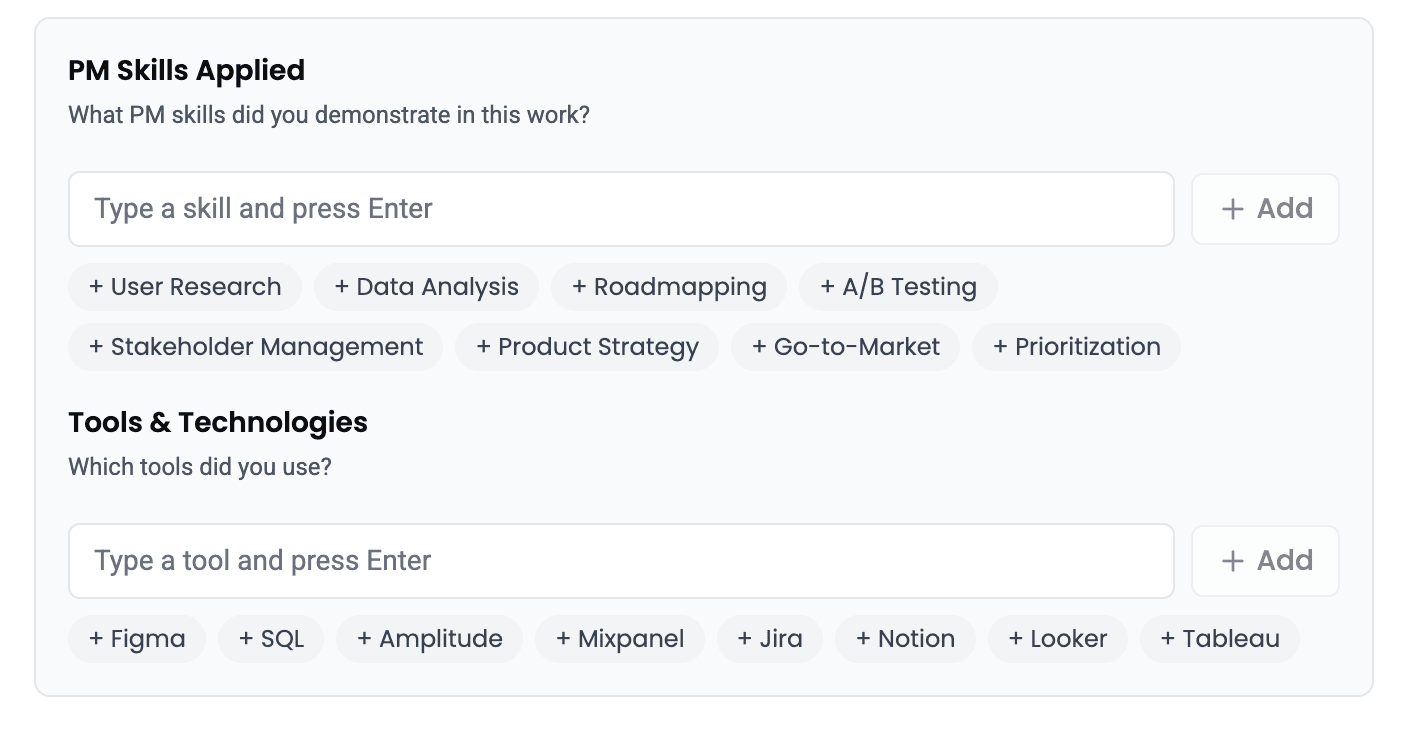Select the Go-to-Market skill chip
This screenshot has width=1404, height=730.
[846, 347]
